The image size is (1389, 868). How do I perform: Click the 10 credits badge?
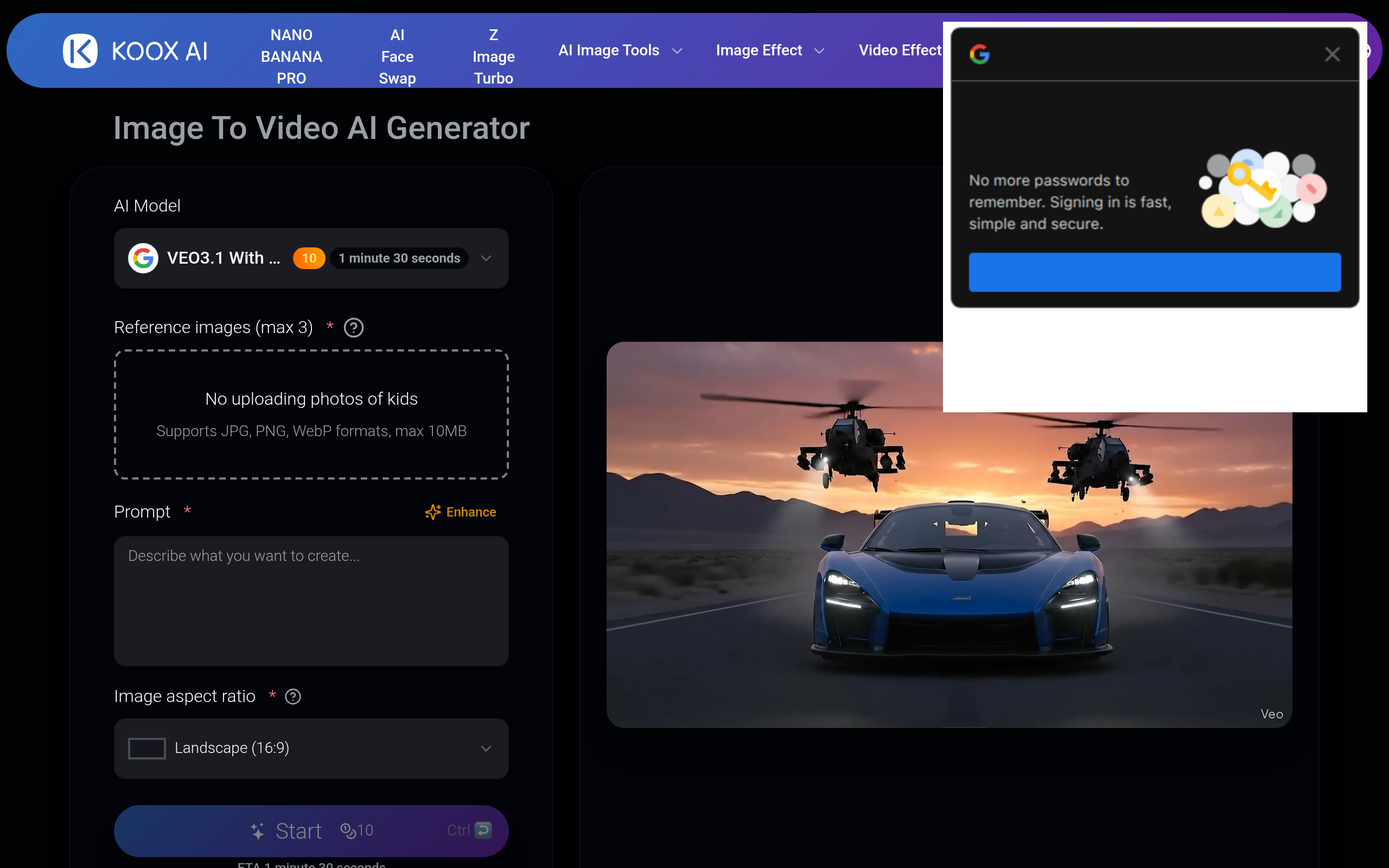(309, 258)
